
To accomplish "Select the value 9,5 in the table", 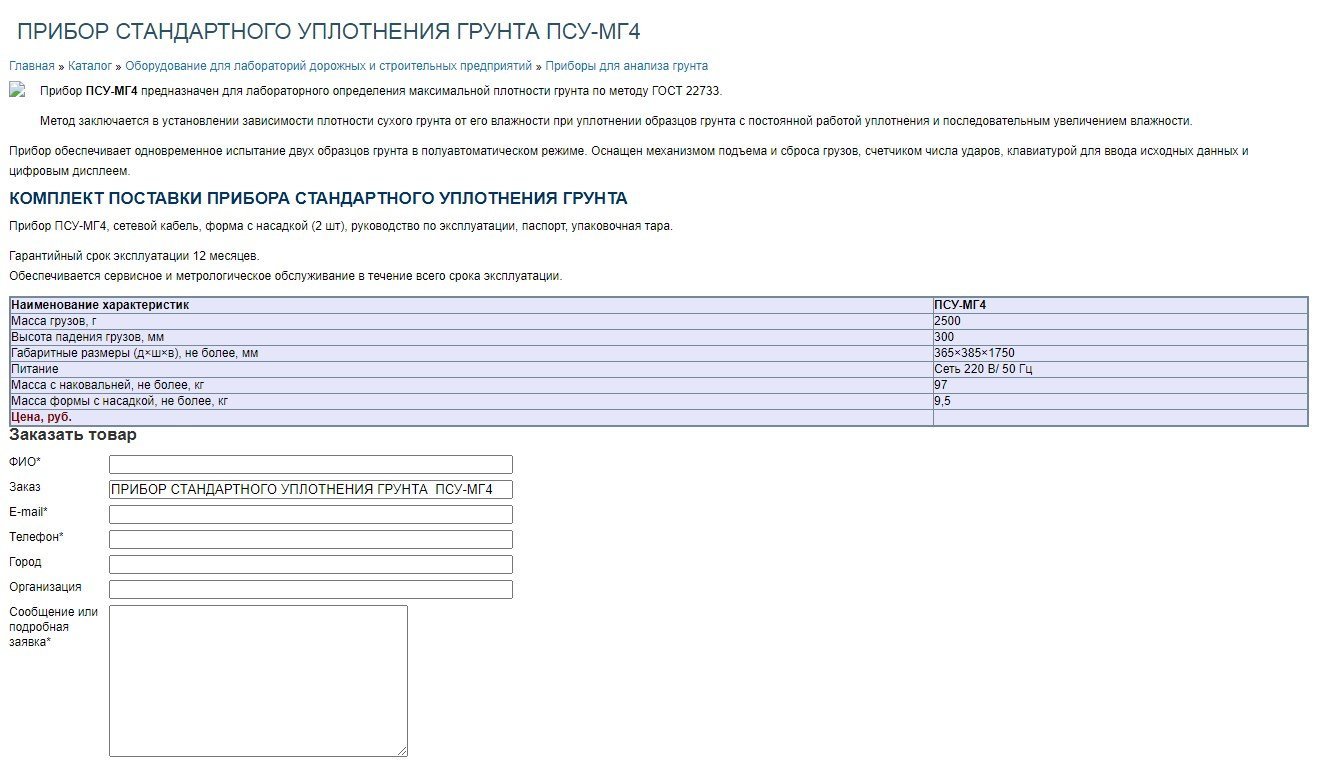I will tap(942, 401).
